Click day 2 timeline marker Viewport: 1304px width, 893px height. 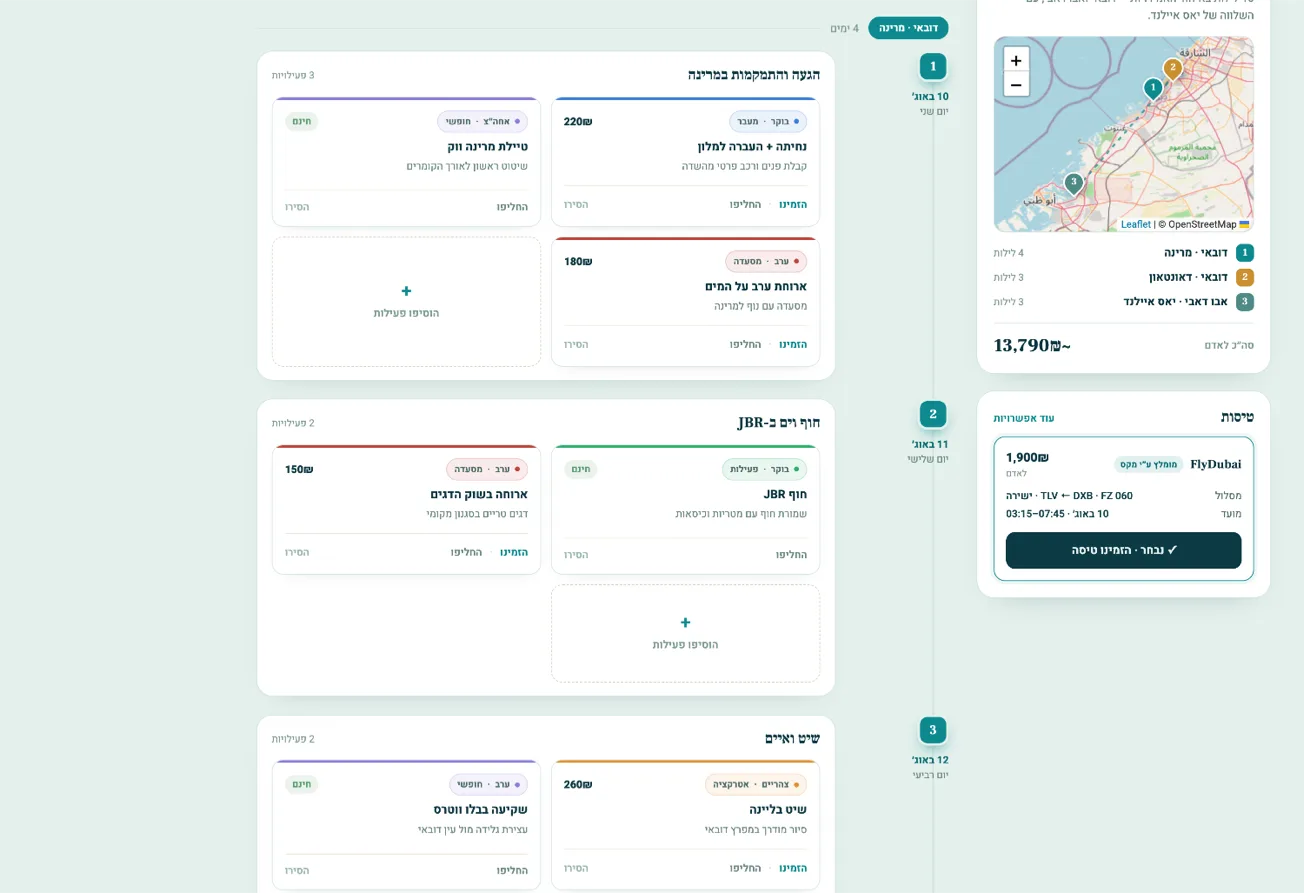click(933, 414)
